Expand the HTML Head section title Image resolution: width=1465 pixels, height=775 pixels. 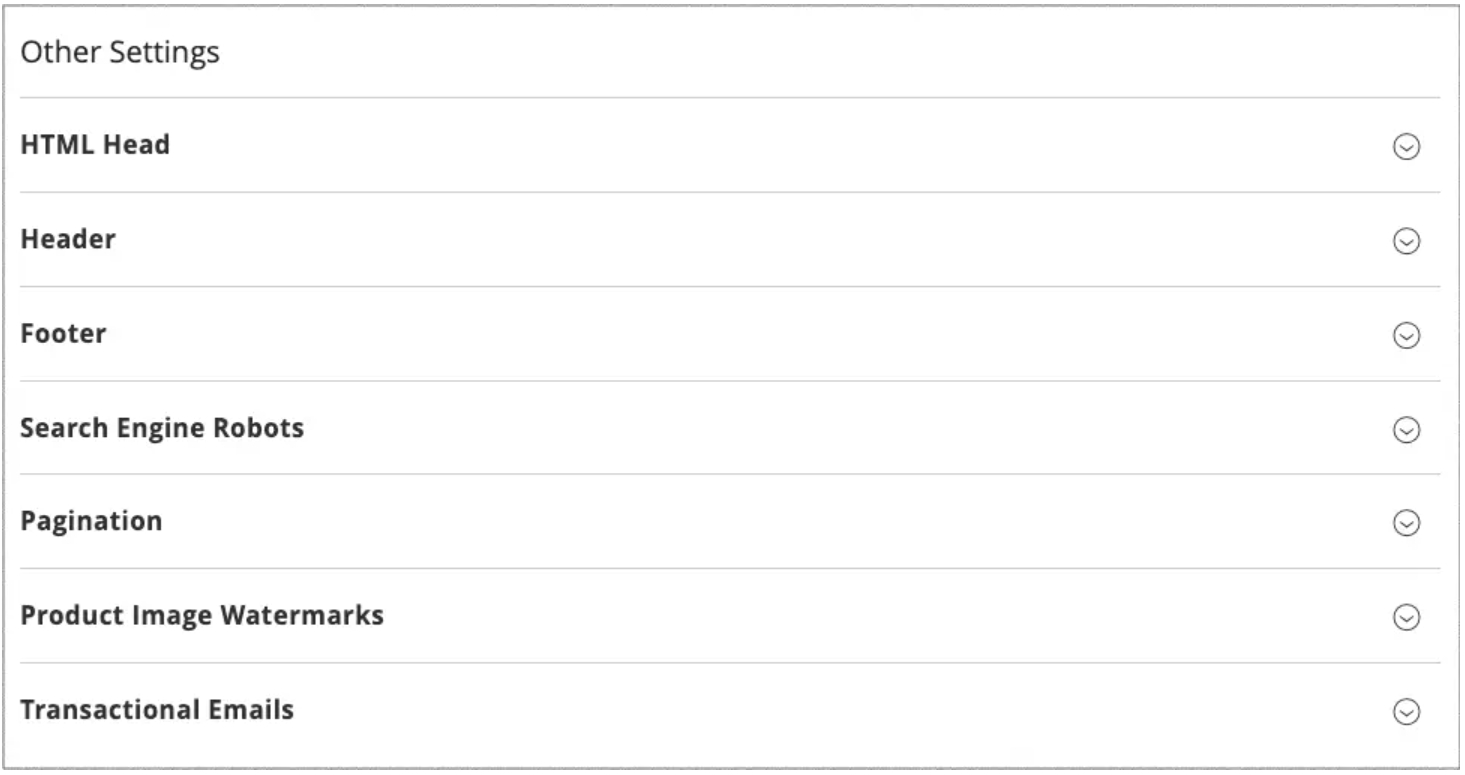click(x=95, y=145)
